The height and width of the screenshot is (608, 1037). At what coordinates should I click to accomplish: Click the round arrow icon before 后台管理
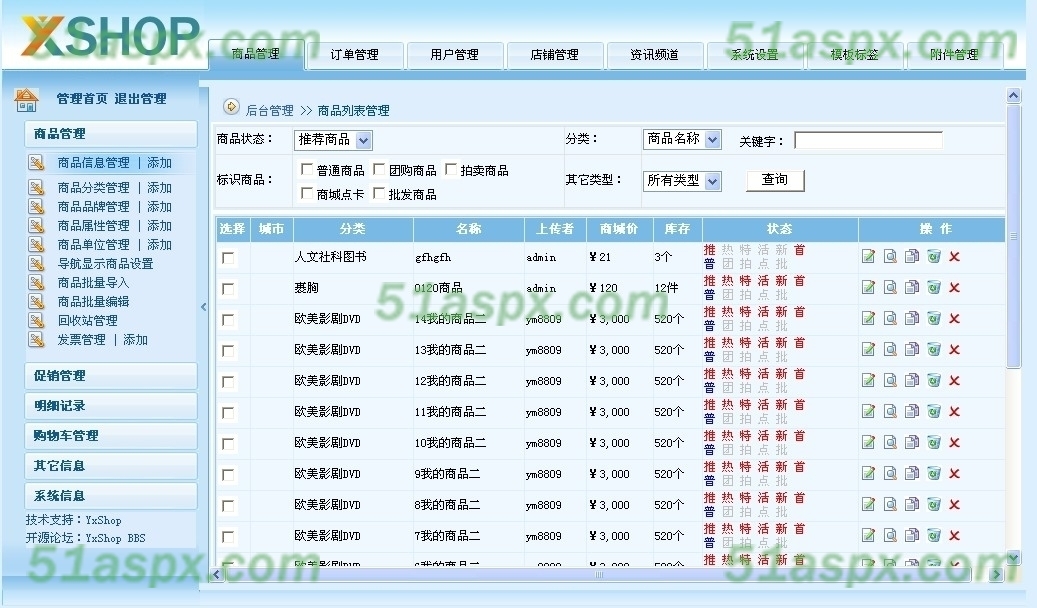pos(231,107)
